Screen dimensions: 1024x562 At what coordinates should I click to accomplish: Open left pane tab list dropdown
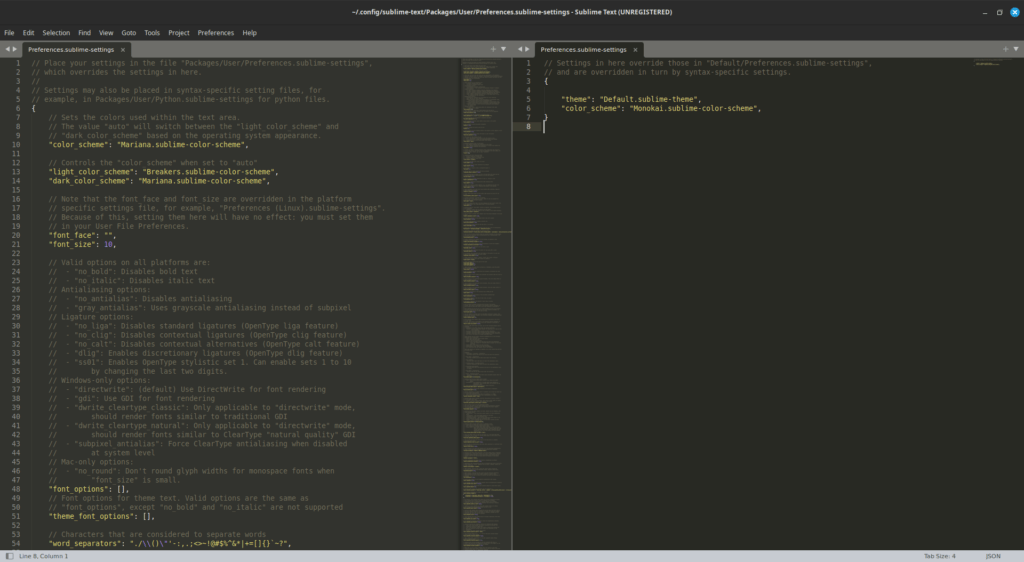click(x=504, y=49)
